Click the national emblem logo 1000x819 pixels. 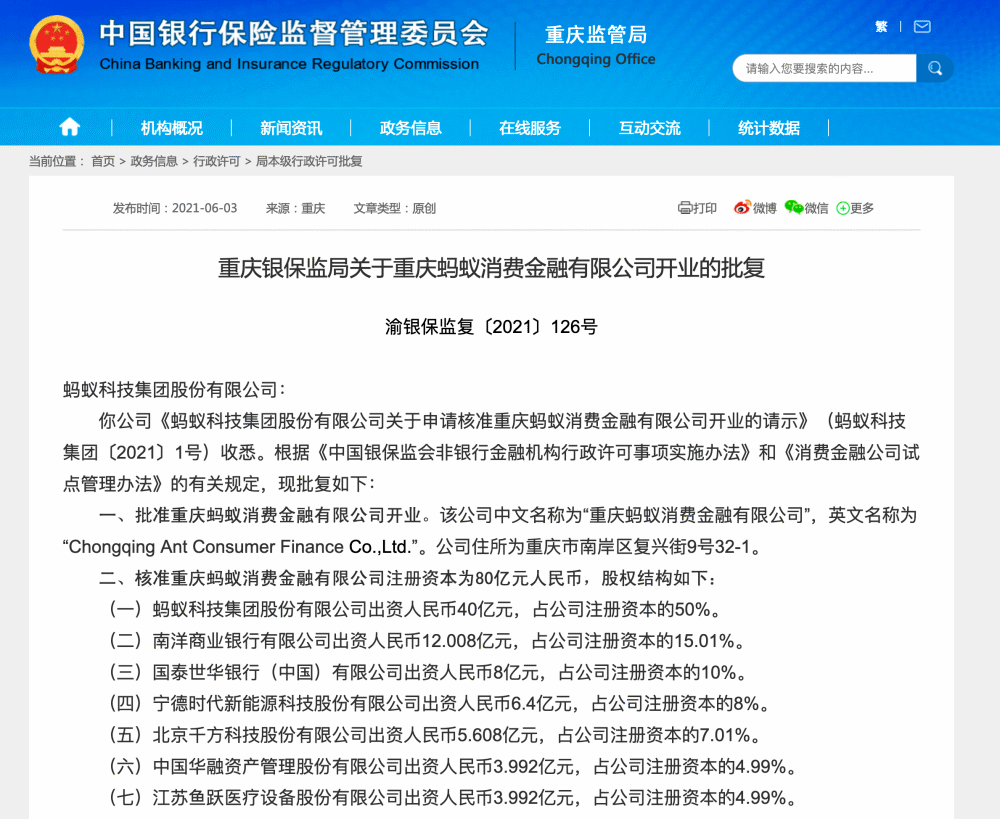point(57,47)
